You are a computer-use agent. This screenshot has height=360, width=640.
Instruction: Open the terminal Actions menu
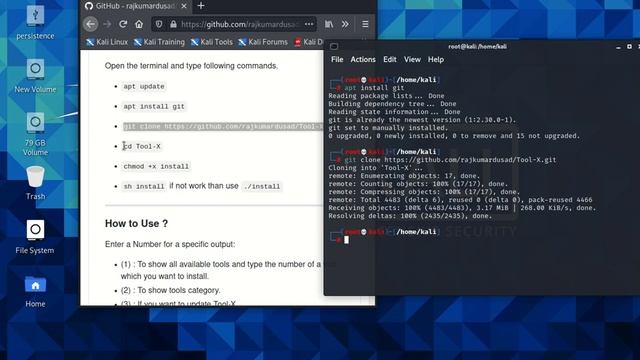(x=363, y=60)
